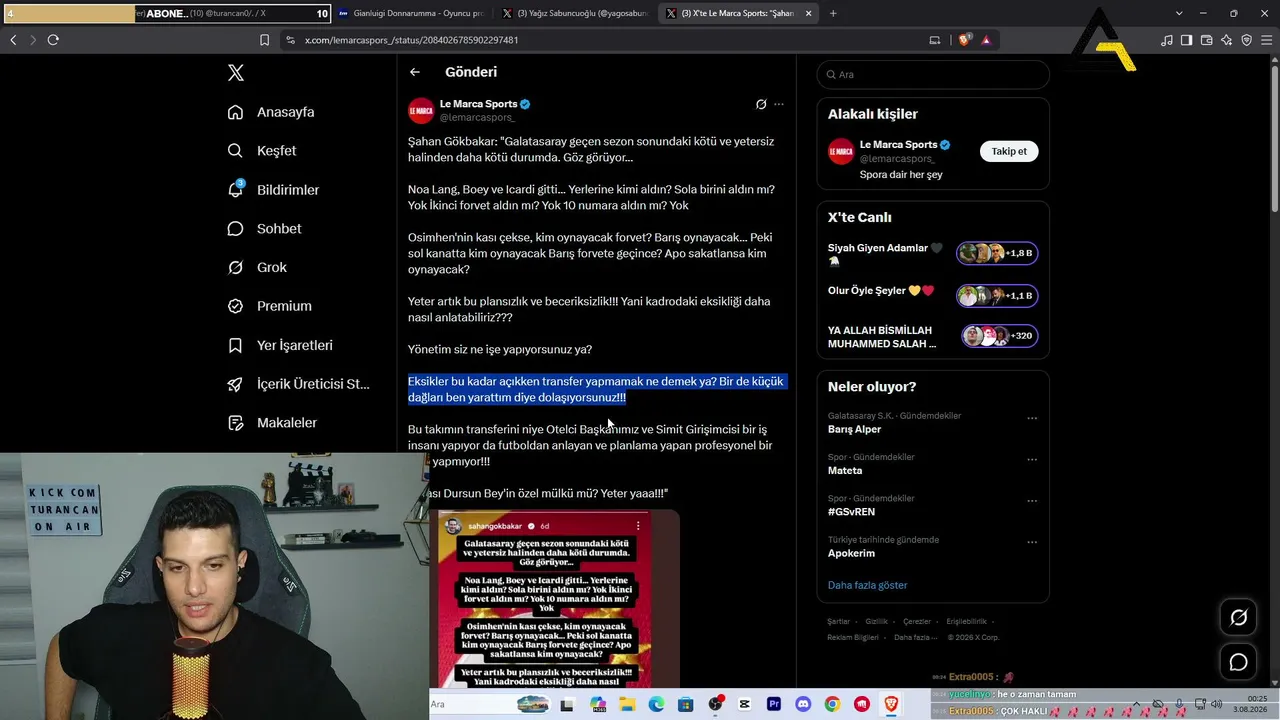This screenshot has height=720, width=1280.
Task: Open Le Marca Sports in Alakalı kişiler
Action: [x=898, y=145]
